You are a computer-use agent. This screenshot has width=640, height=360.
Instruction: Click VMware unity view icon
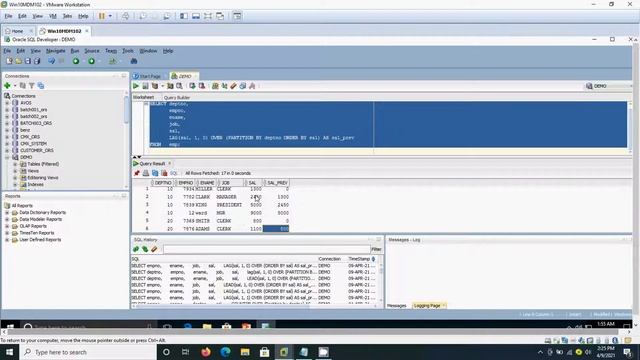click(x=220, y=16)
